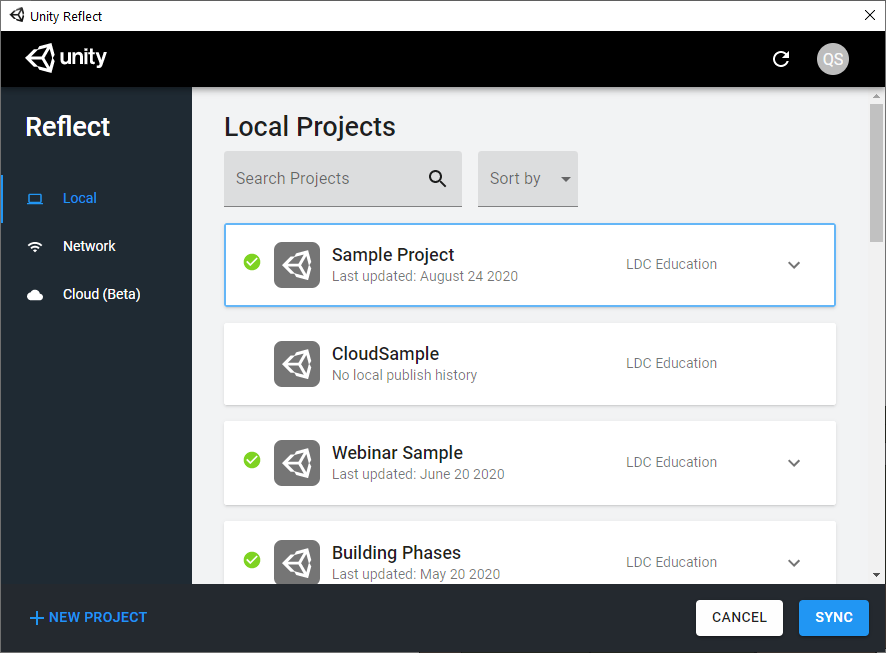This screenshot has width=886, height=653.
Task: Click the search magnifier icon
Action: pyautogui.click(x=437, y=179)
